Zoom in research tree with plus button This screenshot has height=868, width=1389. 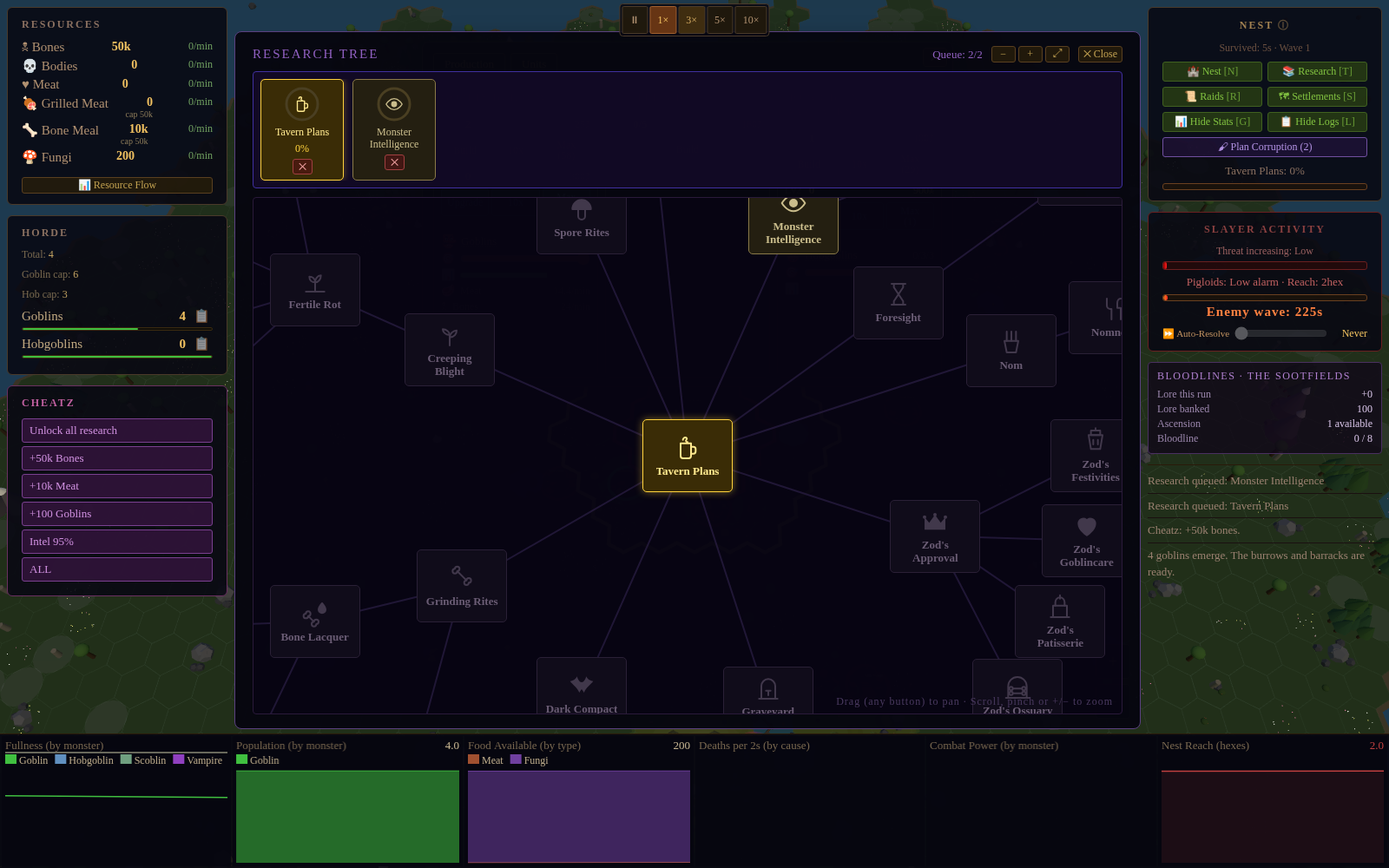[x=1030, y=54]
